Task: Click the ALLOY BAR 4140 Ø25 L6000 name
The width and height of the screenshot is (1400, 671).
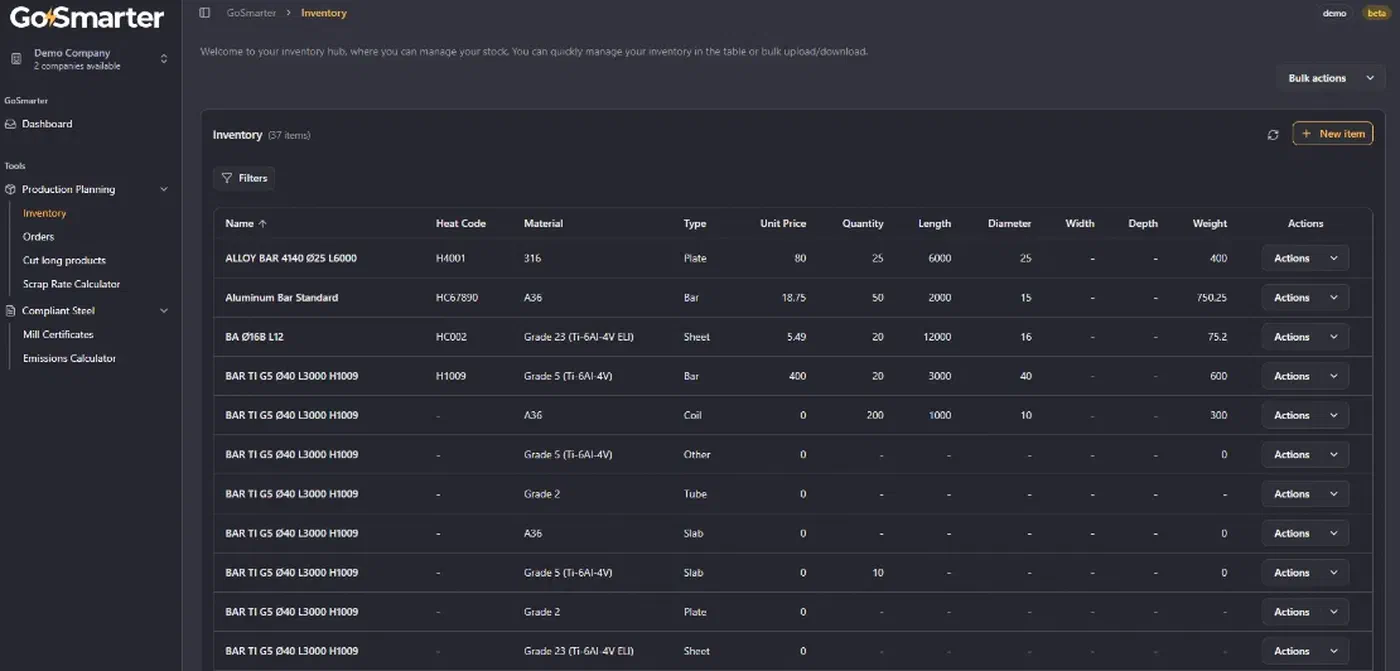Action: (x=291, y=258)
